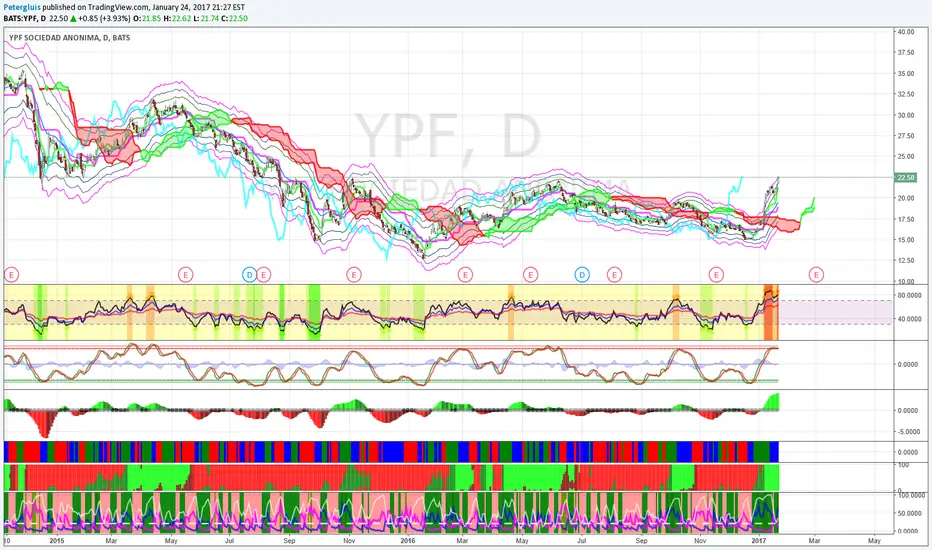932x550 pixels.
Task: Click the Mar label just after 2017
Action: coord(814,541)
